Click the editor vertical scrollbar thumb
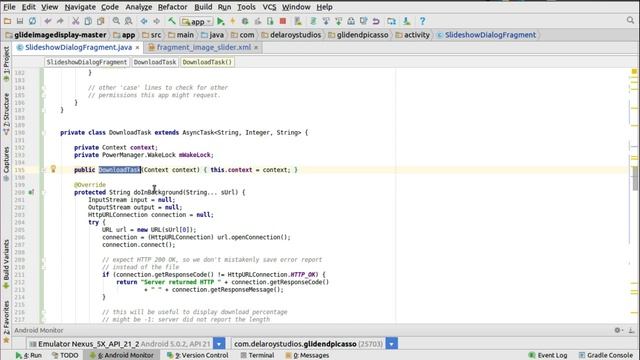 (636, 178)
